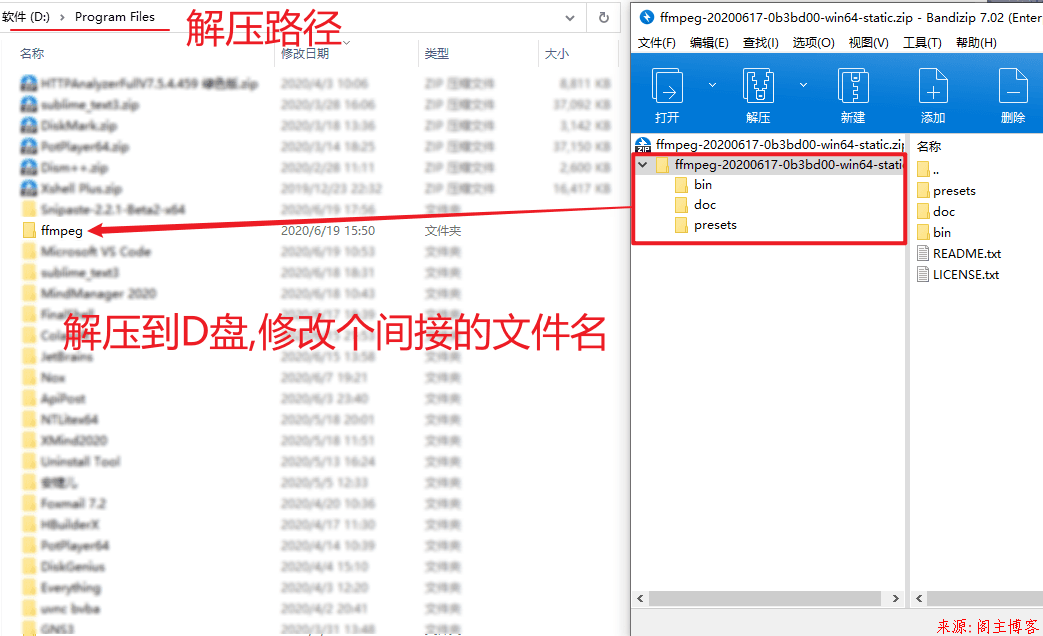This screenshot has height=636, width=1043.
Task: Sort Explorer by 类型 column header
Action: point(437,53)
